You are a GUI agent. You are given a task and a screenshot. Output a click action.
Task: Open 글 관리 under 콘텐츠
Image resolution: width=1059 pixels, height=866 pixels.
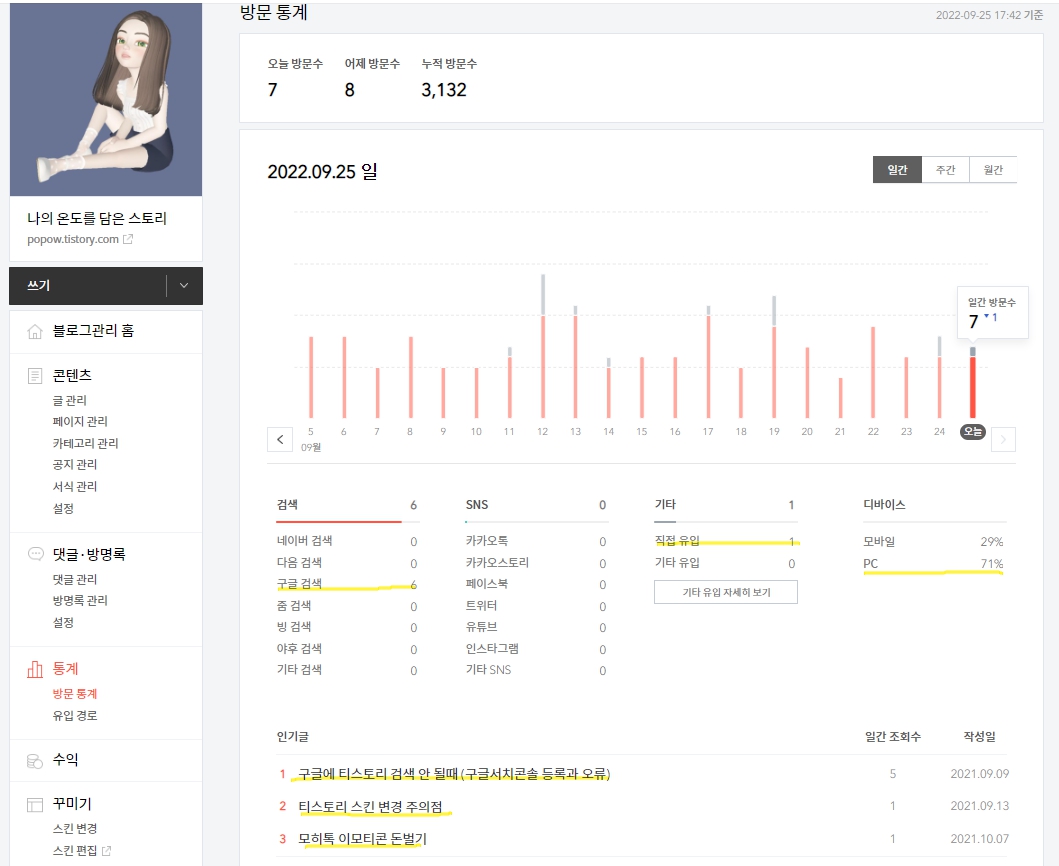(x=70, y=401)
